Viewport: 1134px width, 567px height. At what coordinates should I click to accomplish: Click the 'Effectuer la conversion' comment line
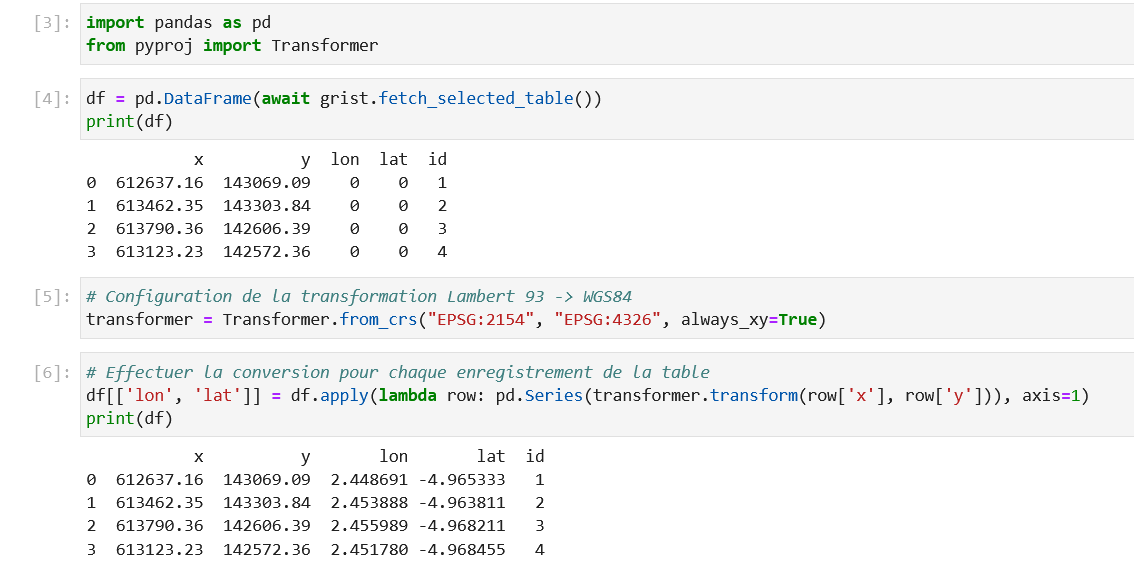tap(398, 372)
